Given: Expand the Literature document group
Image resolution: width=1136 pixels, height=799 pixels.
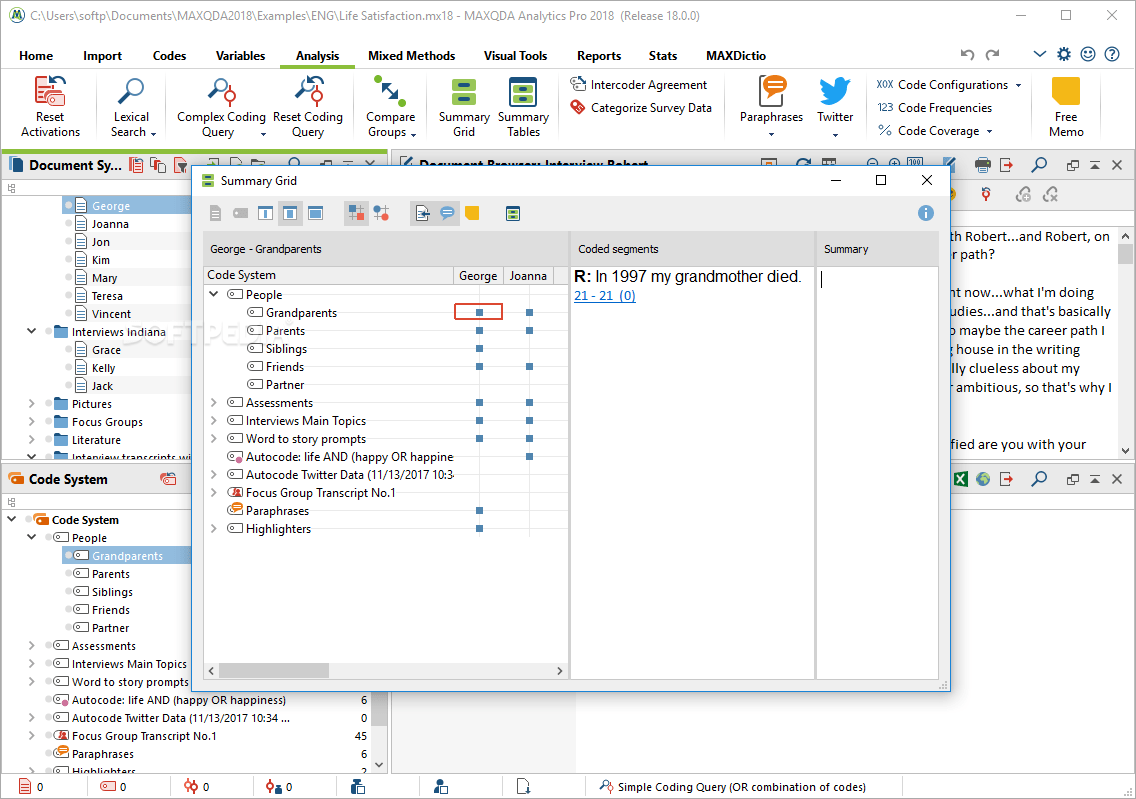Looking at the screenshot, I should 31,440.
